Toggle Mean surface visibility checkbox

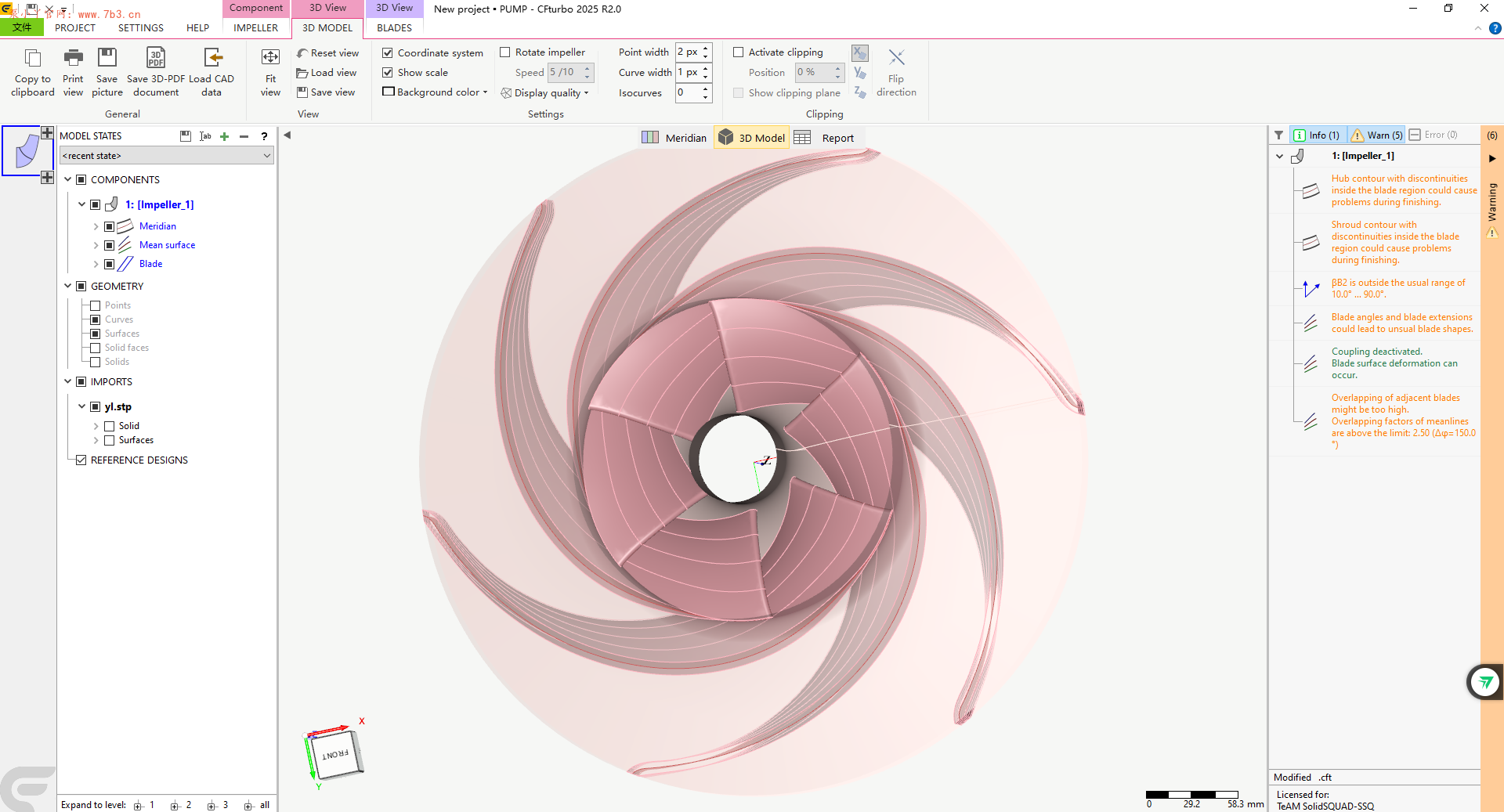pos(110,245)
